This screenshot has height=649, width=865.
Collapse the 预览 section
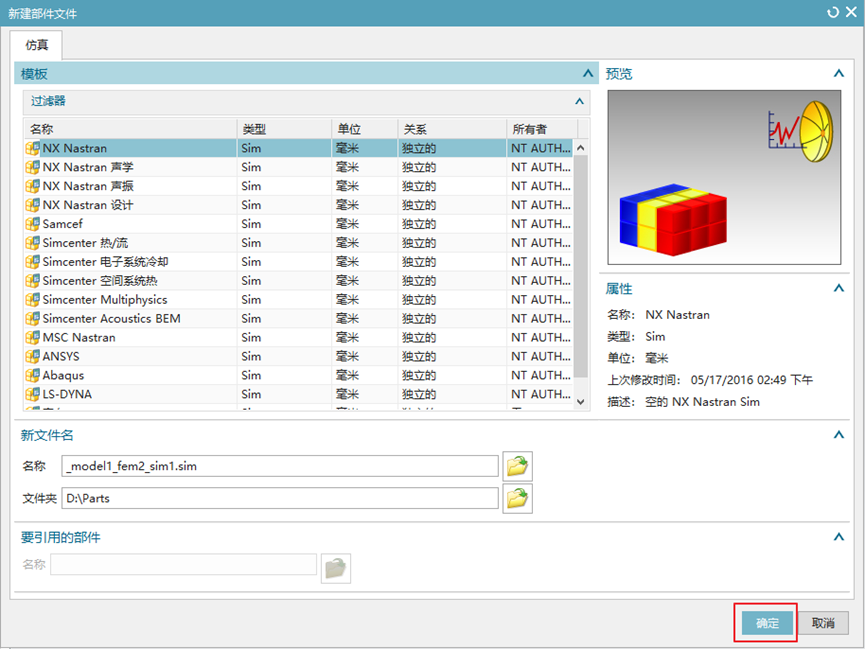coord(838,73)
